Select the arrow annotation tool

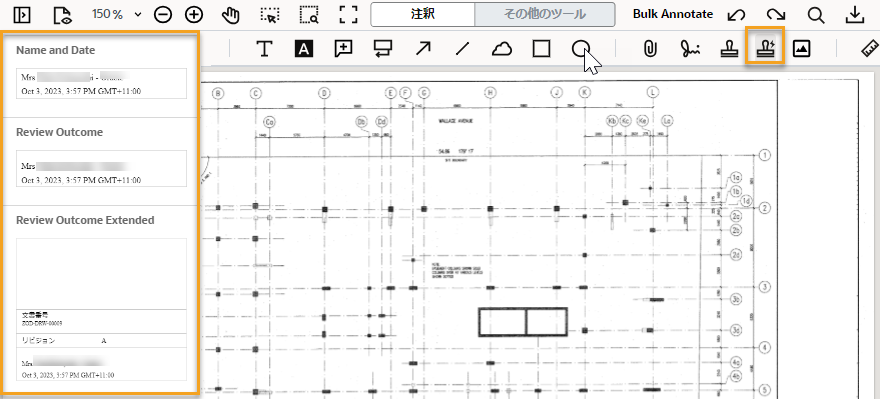423,49
